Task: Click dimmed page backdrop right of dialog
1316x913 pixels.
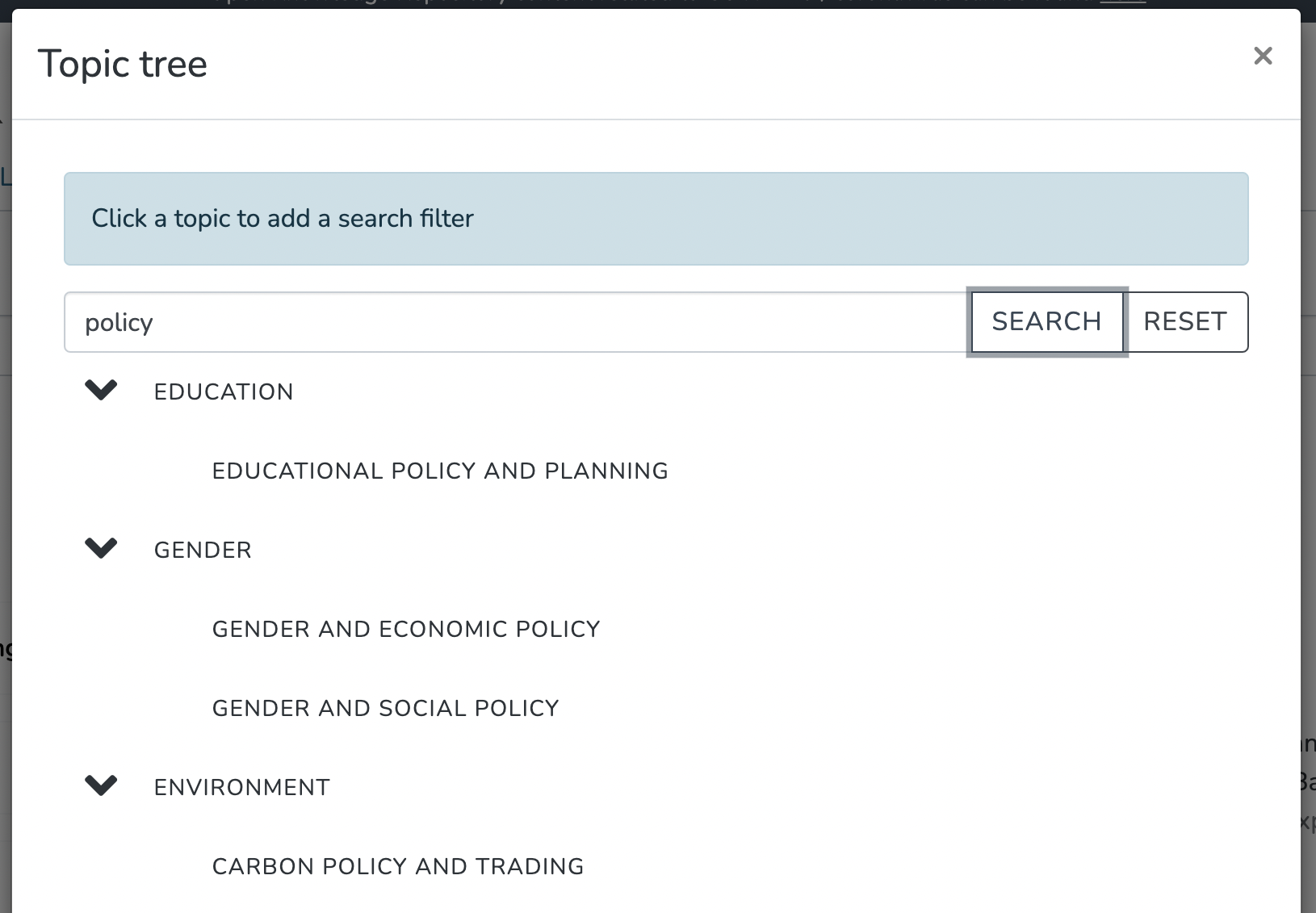Action: coord(1308,484)
